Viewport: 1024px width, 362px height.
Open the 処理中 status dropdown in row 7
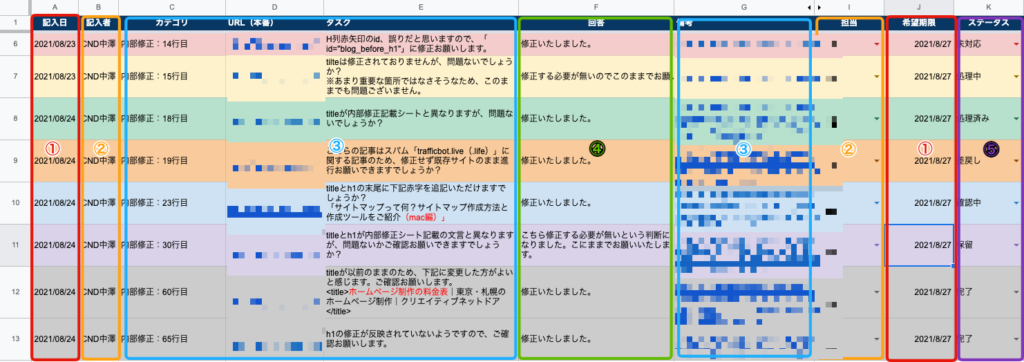1016,76
